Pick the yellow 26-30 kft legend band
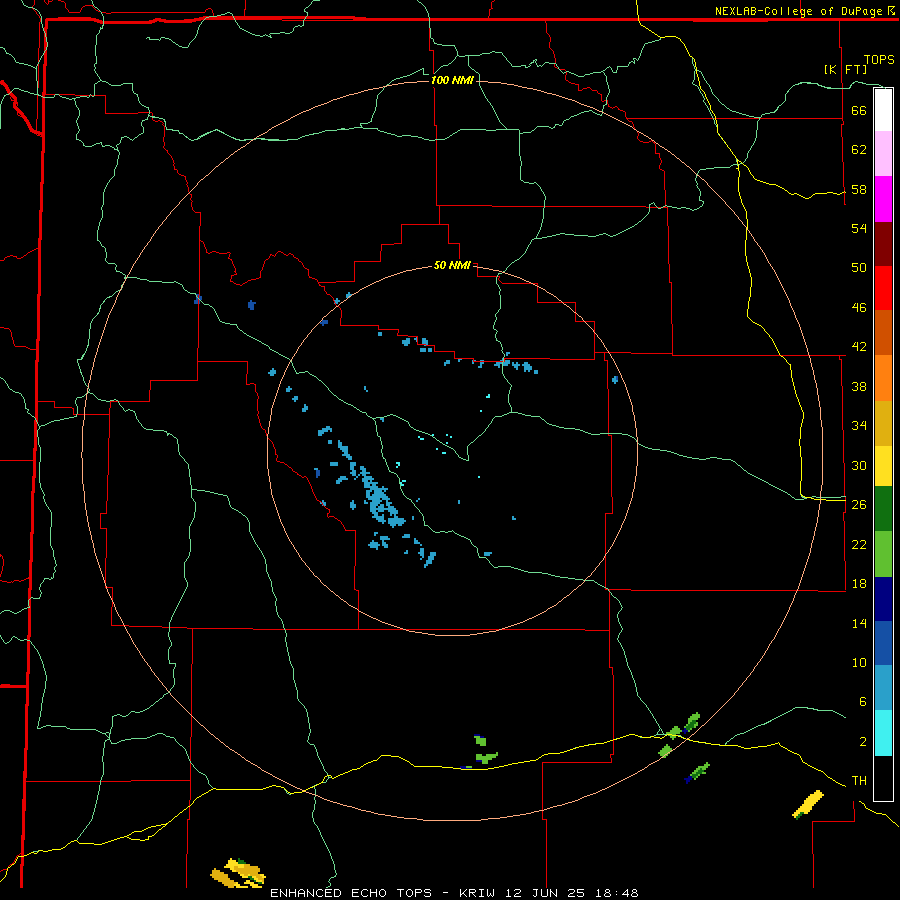The width and height of the screenshot is (900, 900). click(883, 466)
